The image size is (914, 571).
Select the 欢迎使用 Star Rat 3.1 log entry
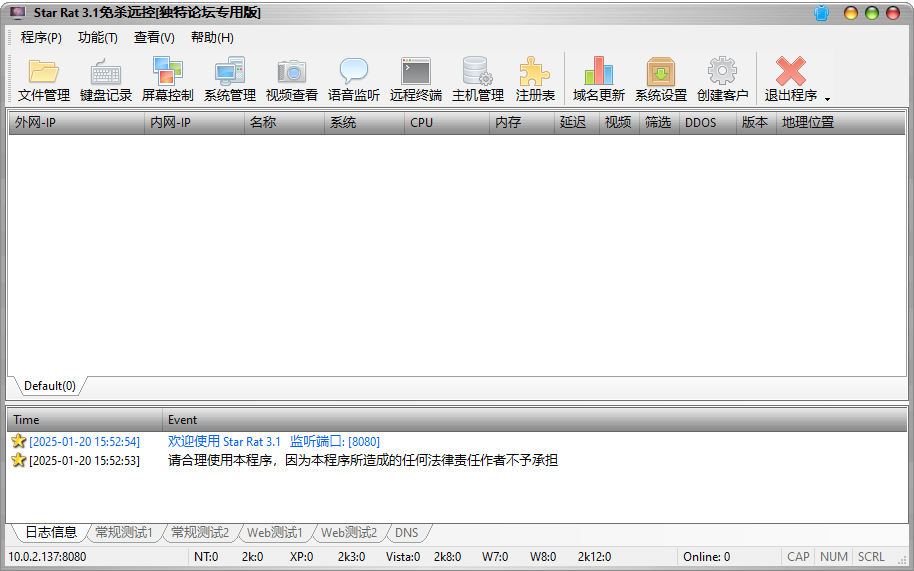coord(273,441)
